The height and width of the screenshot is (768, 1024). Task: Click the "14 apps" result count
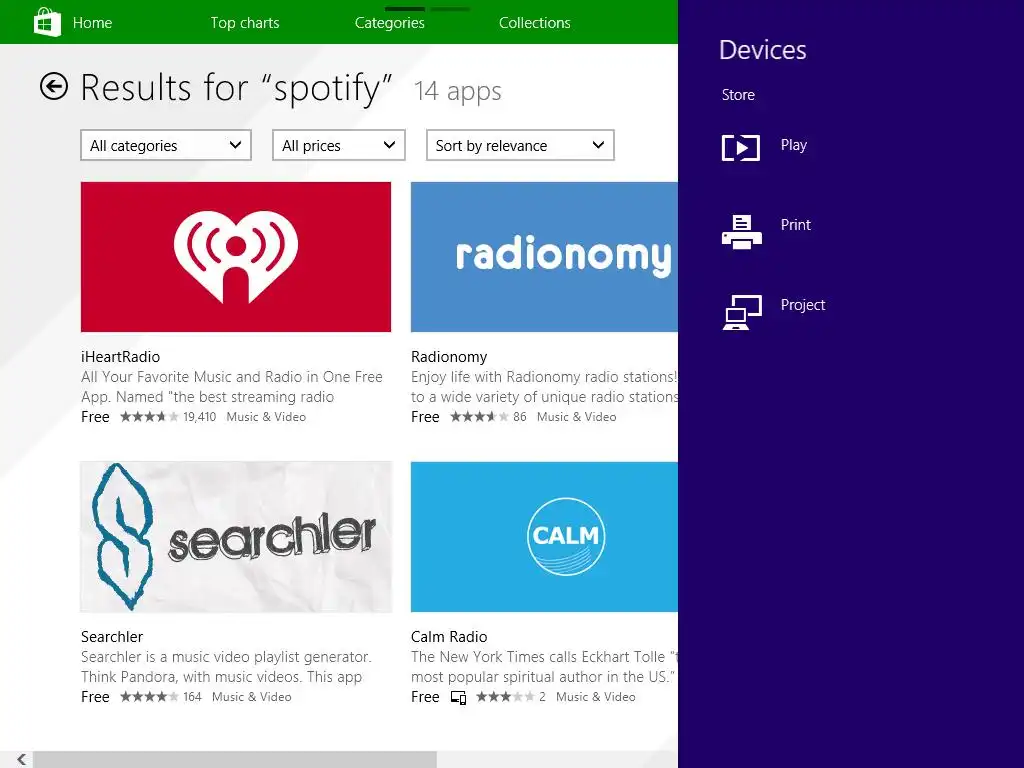pos(457,91)
